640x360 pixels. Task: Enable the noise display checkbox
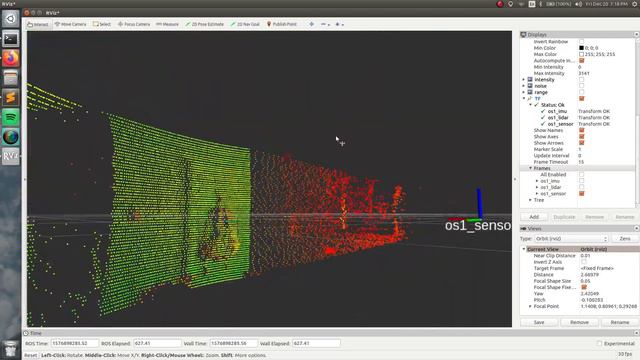tap(581, 86)
